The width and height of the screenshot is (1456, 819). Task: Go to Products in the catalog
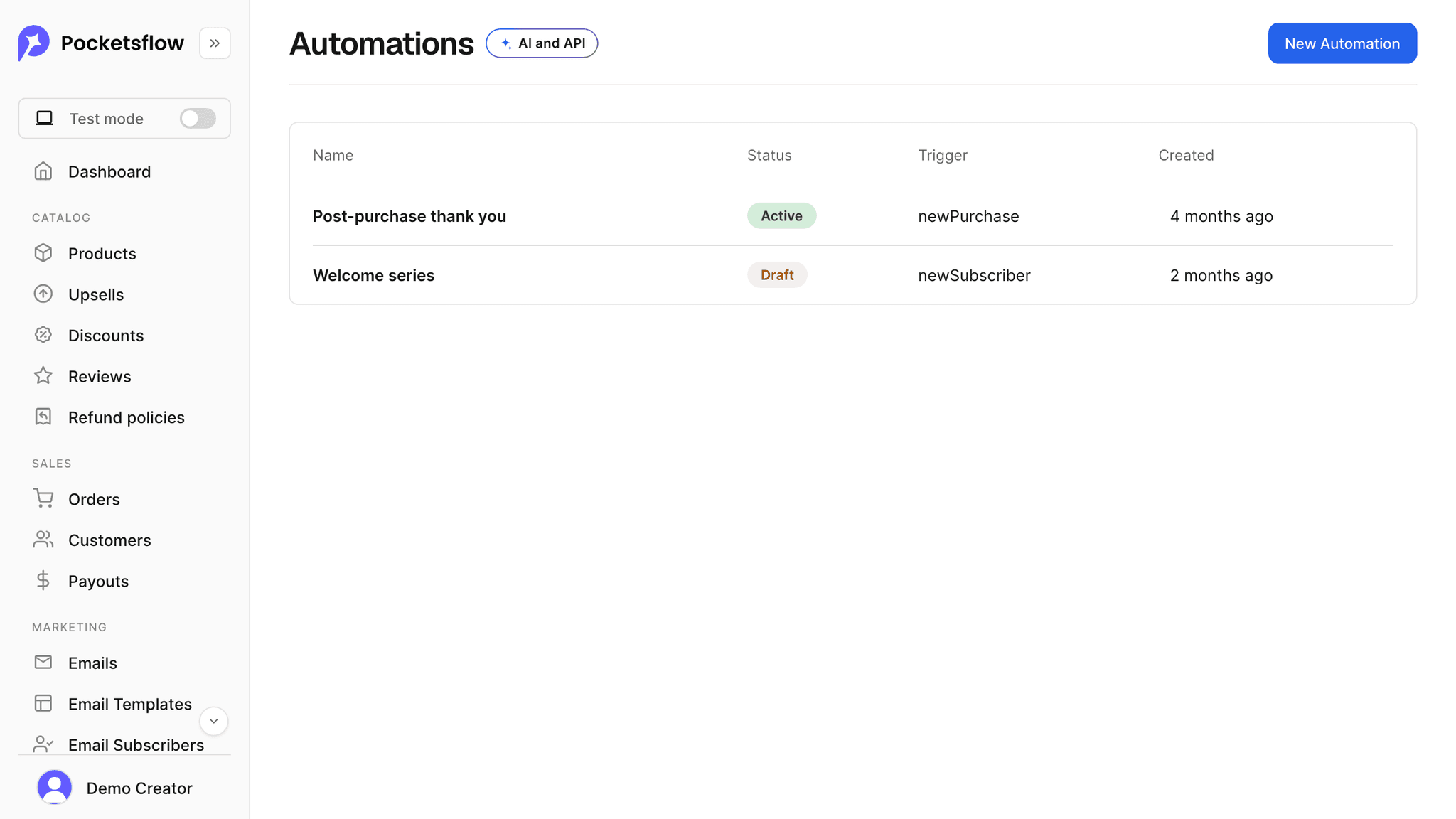pyautogui.click(x=102, y=253)
